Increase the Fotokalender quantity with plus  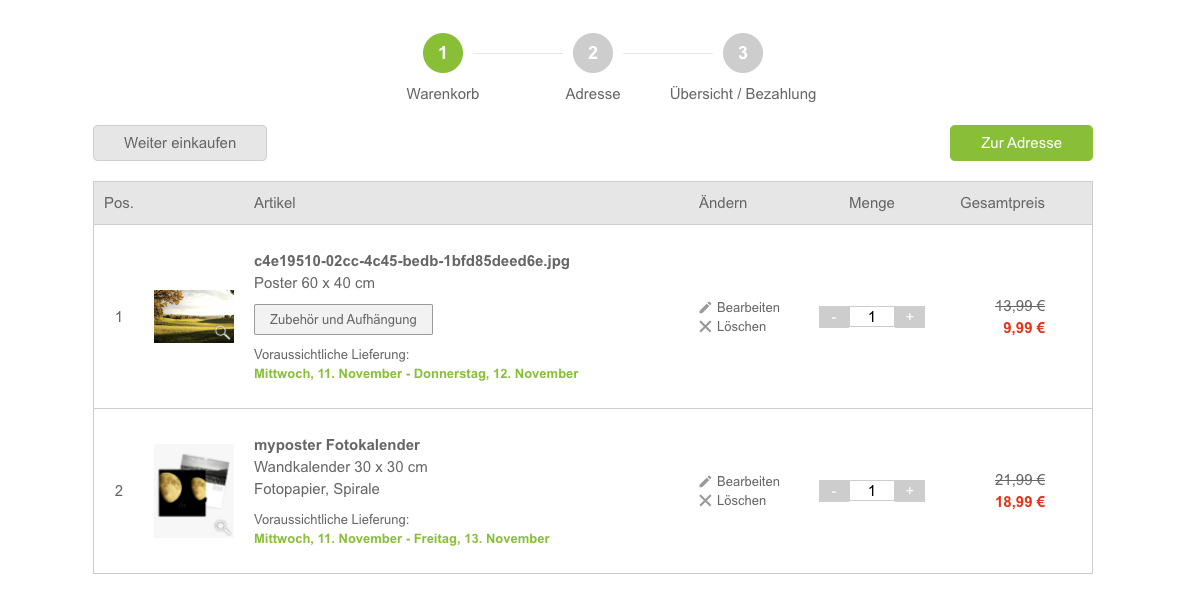pyautogui.click(x=909, y=491)
